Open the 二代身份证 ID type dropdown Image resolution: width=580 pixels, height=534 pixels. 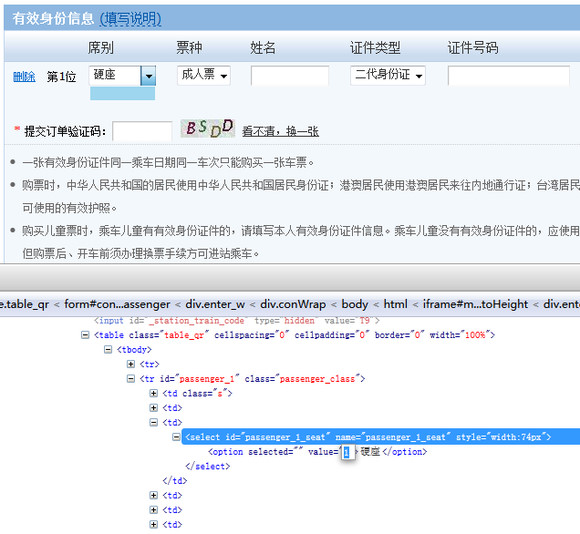tap(388, 75)
